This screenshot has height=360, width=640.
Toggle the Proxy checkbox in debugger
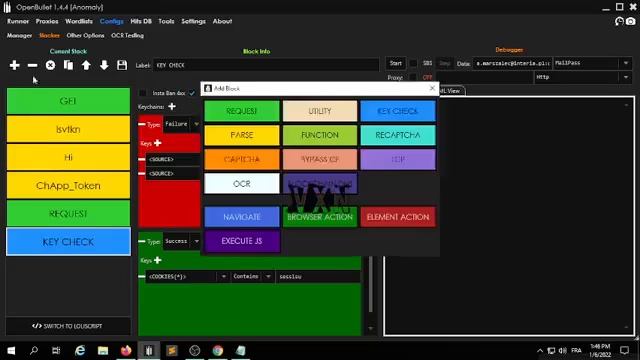click(413, 77)
